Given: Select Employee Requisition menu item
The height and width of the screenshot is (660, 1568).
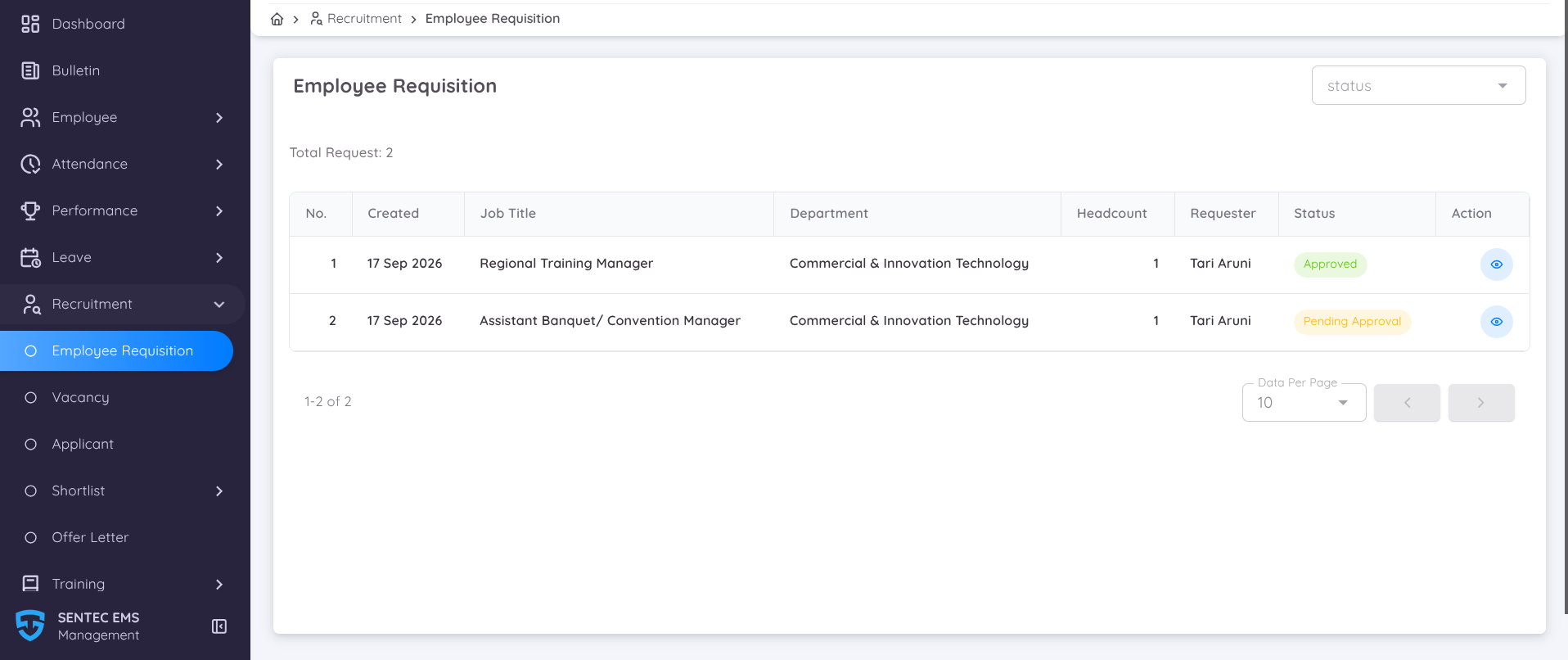Looking at the screenshot, I should pos(116,350).
